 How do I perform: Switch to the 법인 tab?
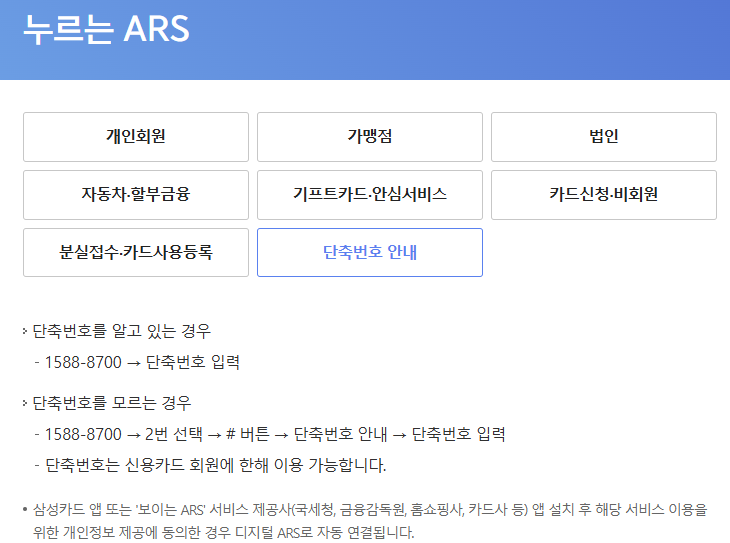pos(604,137)
